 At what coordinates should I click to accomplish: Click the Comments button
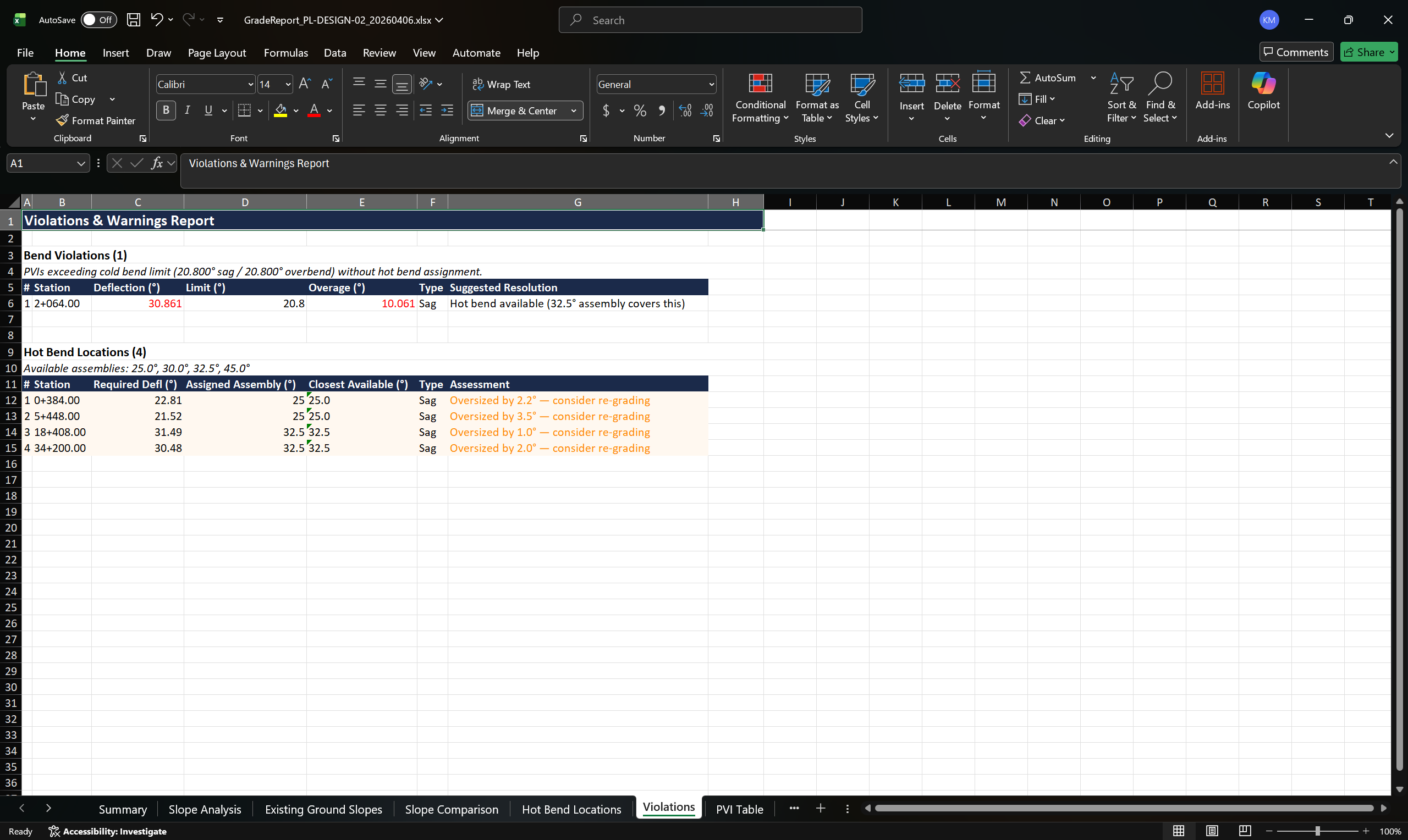tap(1296, 52)
